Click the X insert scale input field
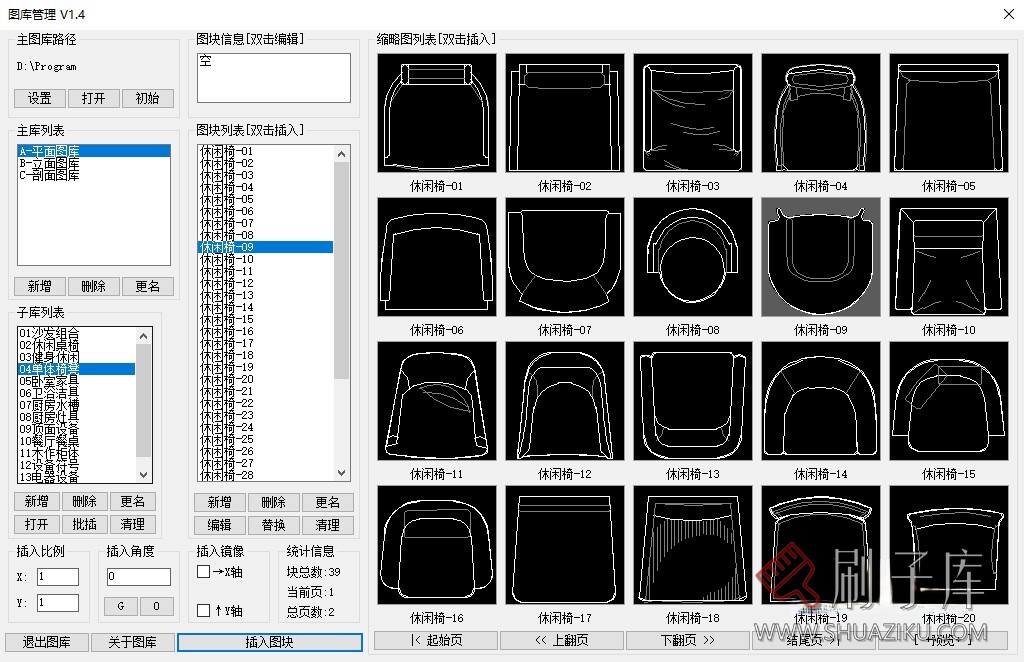The width and height of the screenshot is (1024, 662). (57, 576)
